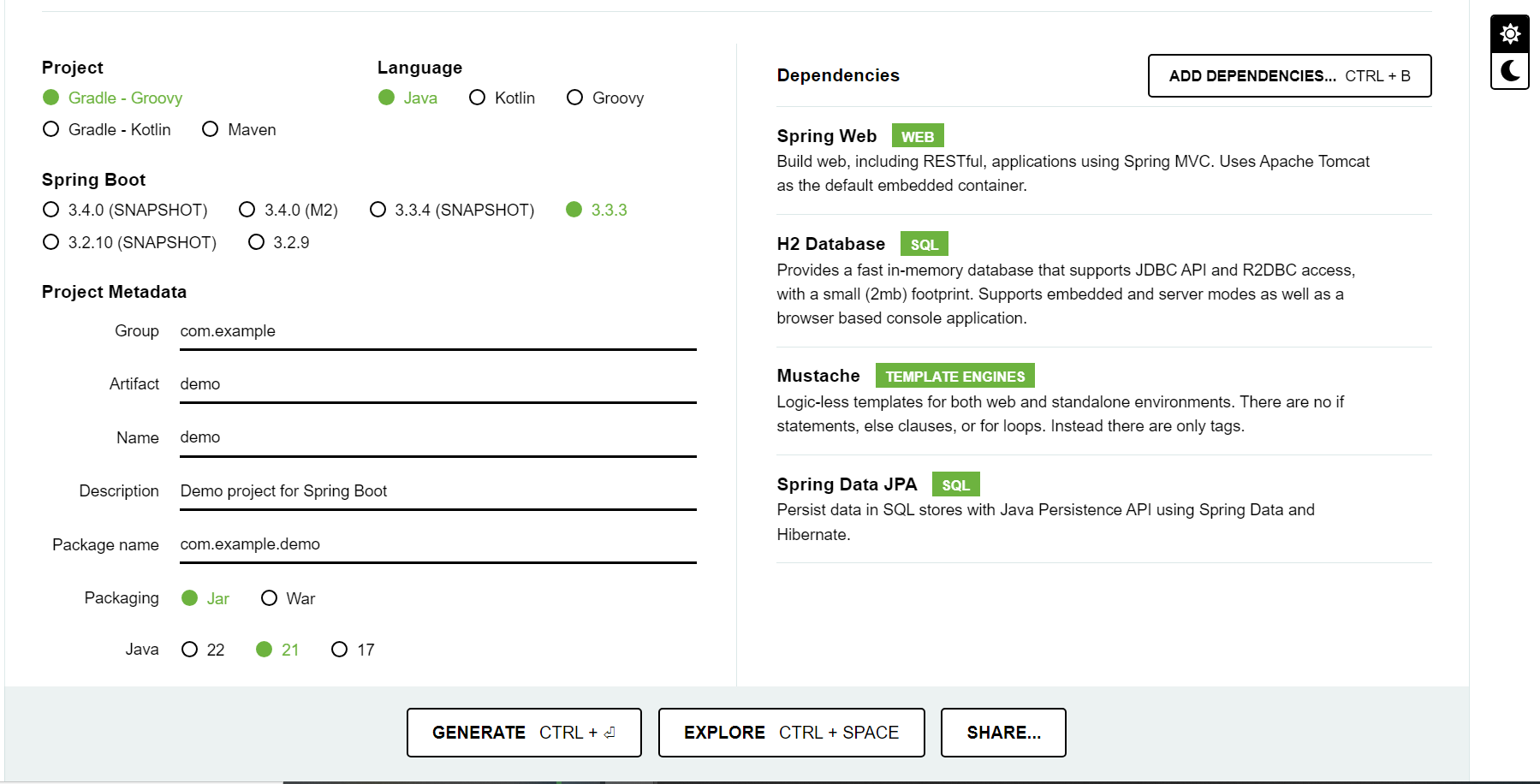
Task: Select Java version 22
Action: point(203,650)
